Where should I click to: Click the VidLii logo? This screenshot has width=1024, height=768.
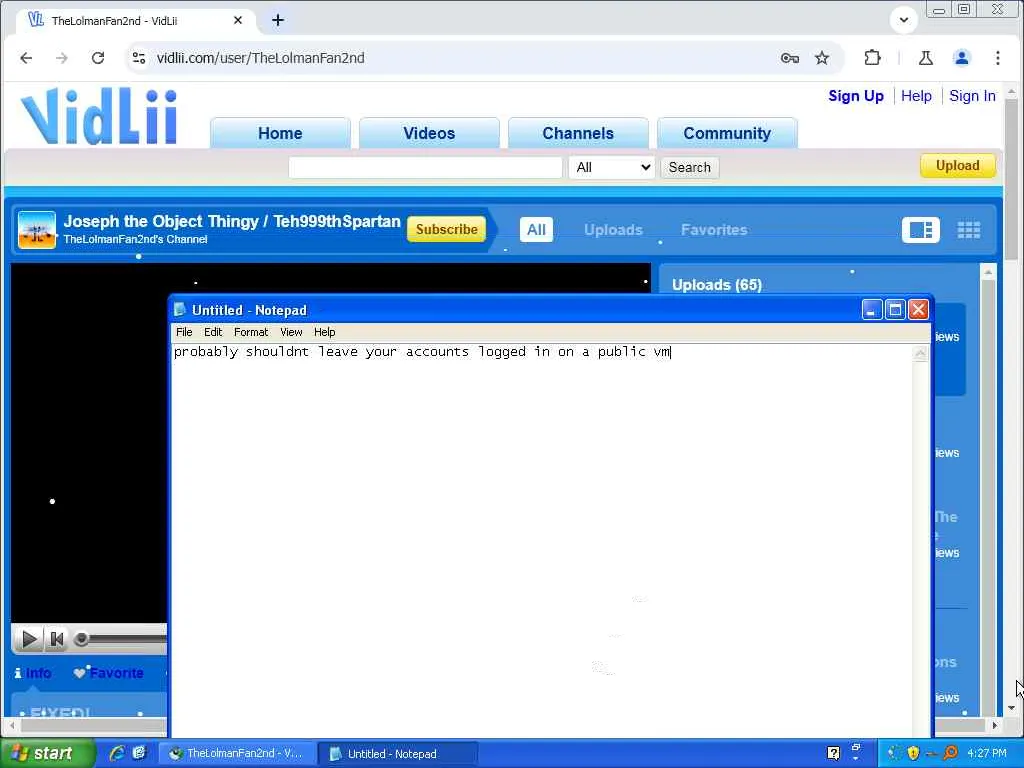pos(99,116)
